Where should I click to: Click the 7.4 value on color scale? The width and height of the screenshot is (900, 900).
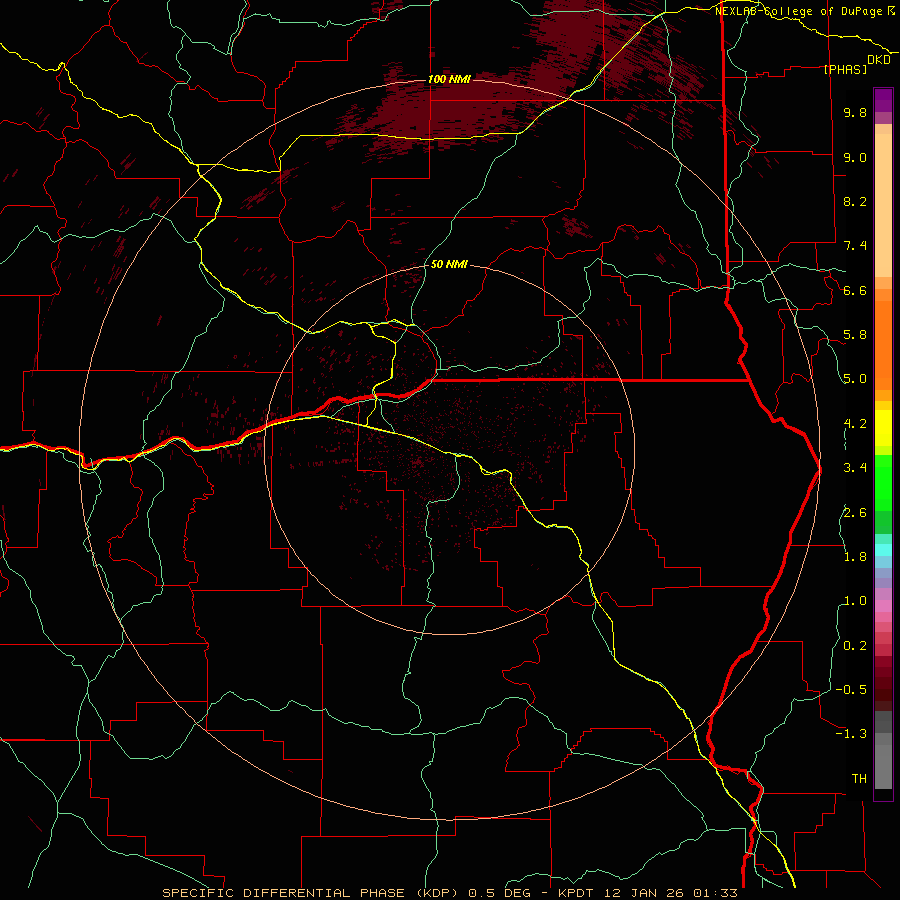coord(855,246)
